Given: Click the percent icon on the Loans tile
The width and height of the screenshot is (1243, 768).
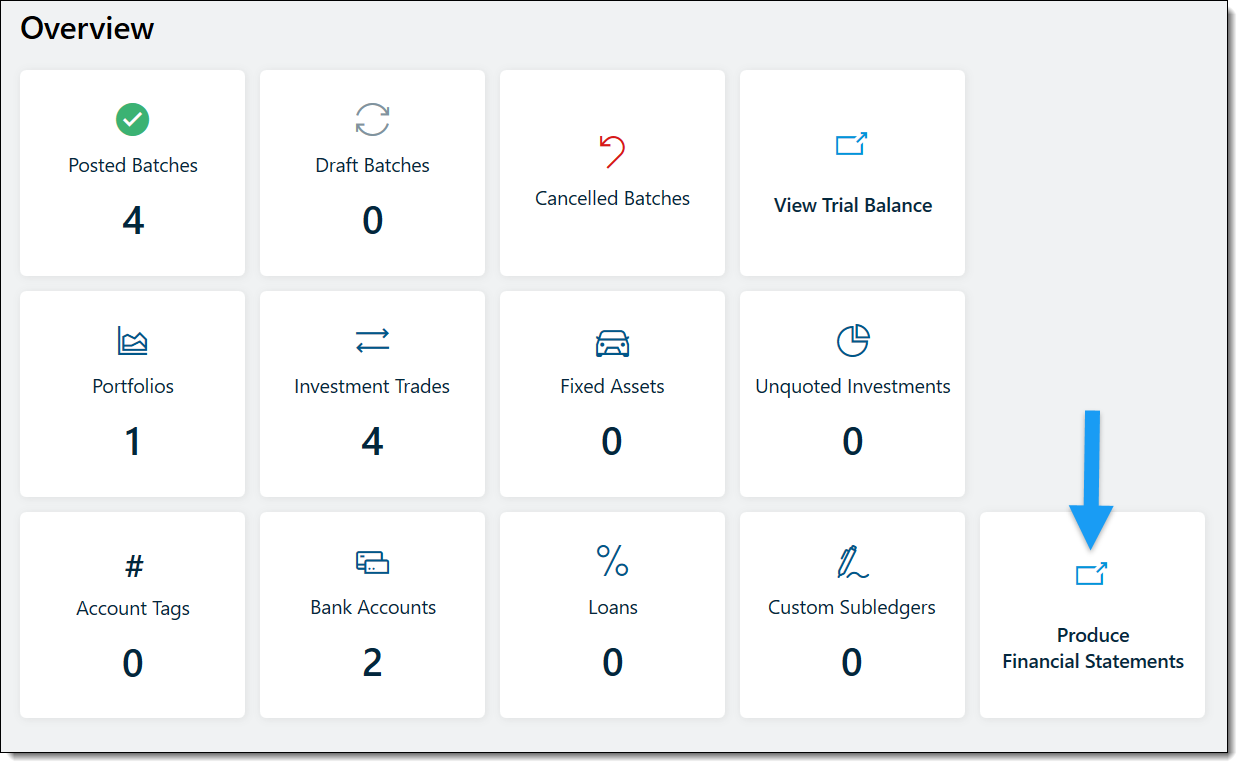Looking at the screenshot, I should click(x=611, y=562).
